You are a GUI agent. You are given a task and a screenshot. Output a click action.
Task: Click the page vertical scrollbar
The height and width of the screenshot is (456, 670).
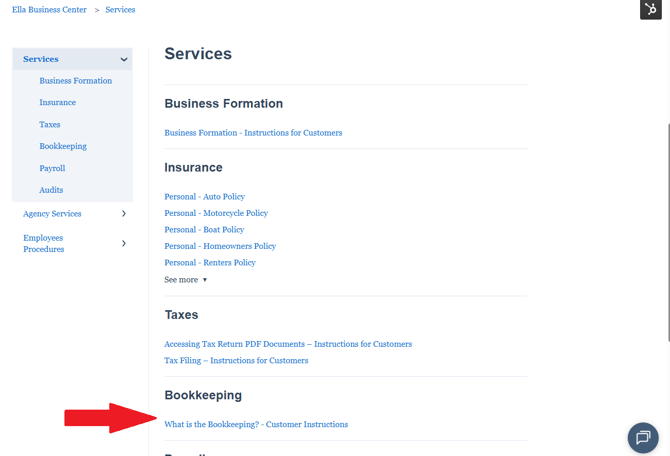click(668, 233)
